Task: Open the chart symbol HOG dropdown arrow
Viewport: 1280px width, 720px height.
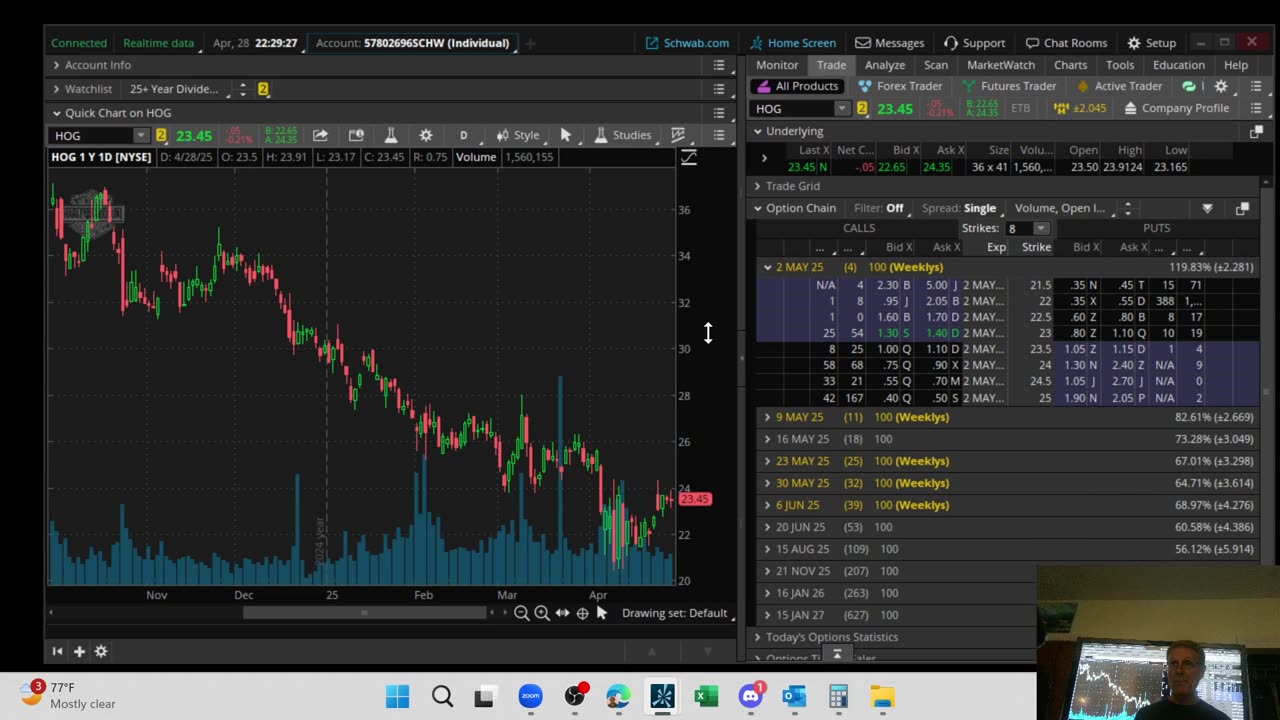Action: 141,135
